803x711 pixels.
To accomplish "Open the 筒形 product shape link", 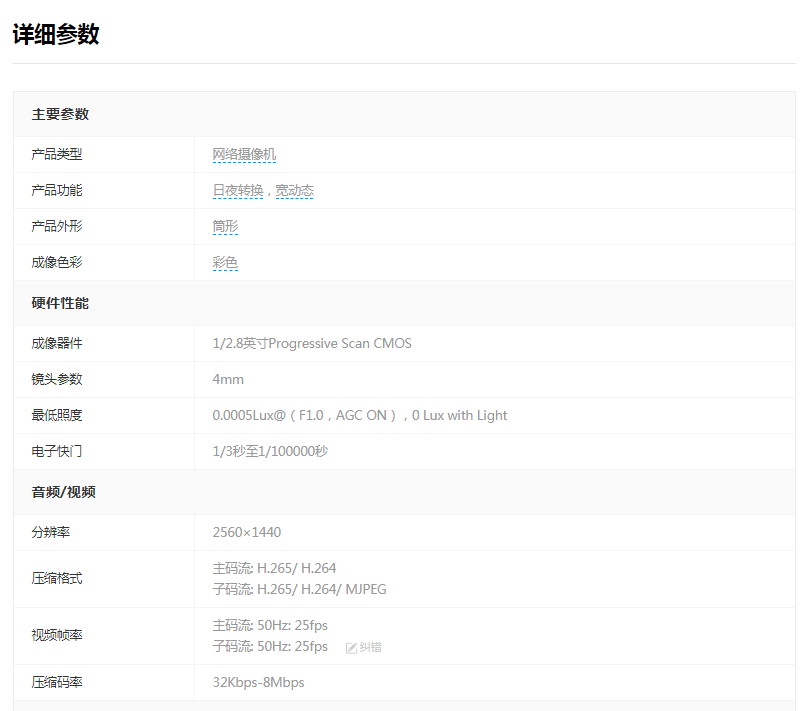I will [x=225, y=227].
